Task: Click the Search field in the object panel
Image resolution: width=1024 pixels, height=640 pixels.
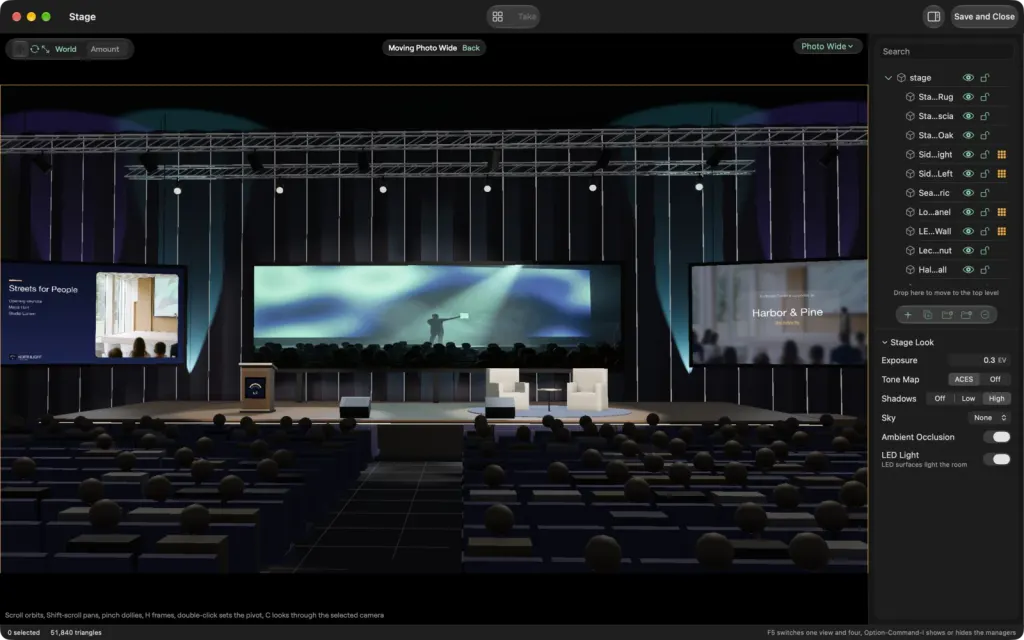Action: 946,52
